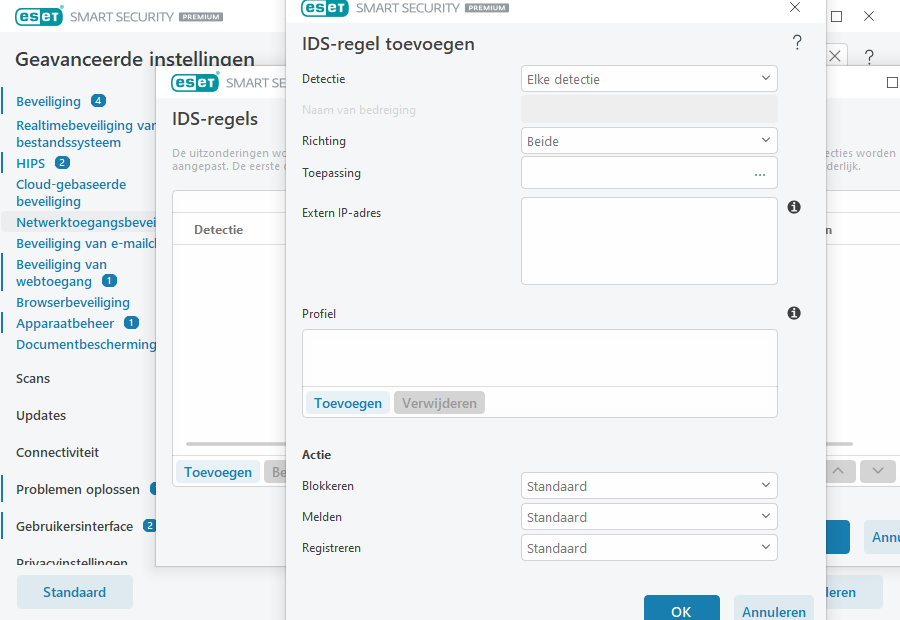The width and height of the screenshot is (900, 620).
Task: Open the Richting dropdown set to Beide
Action: 648,141
